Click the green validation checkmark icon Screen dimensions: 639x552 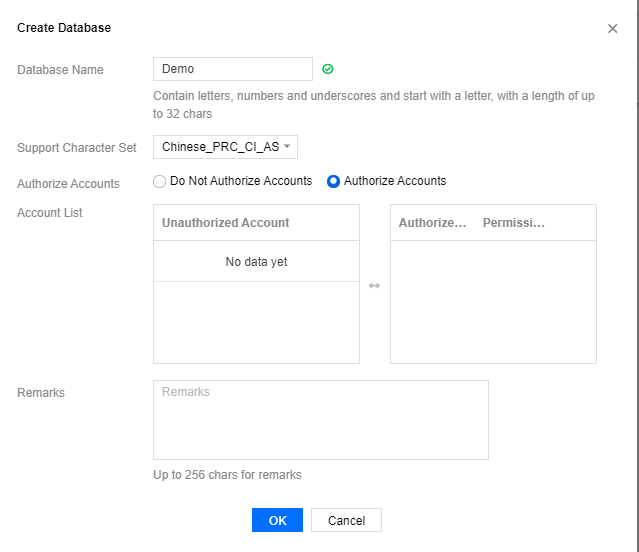coord(328,69)
